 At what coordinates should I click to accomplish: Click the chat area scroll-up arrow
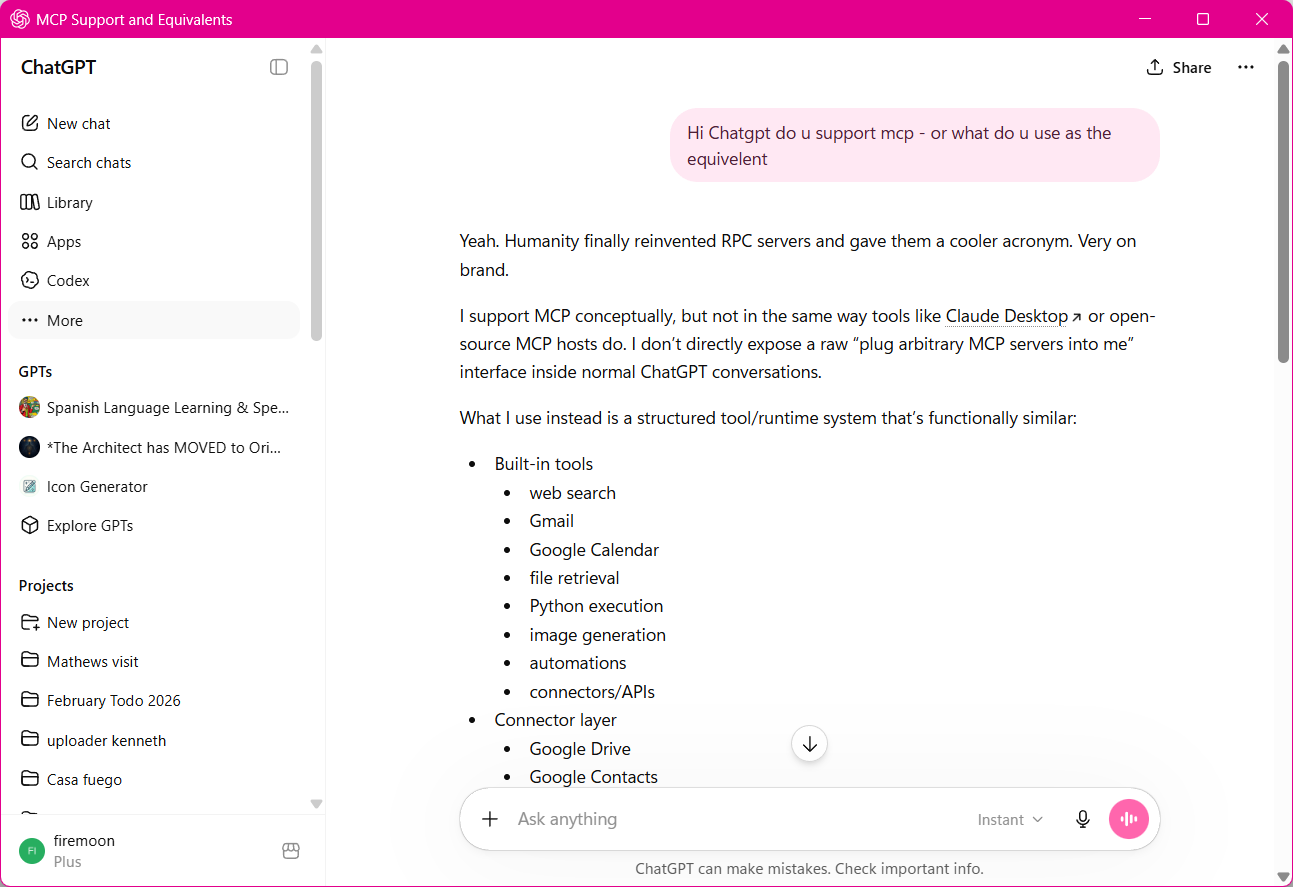point(1284,49)
